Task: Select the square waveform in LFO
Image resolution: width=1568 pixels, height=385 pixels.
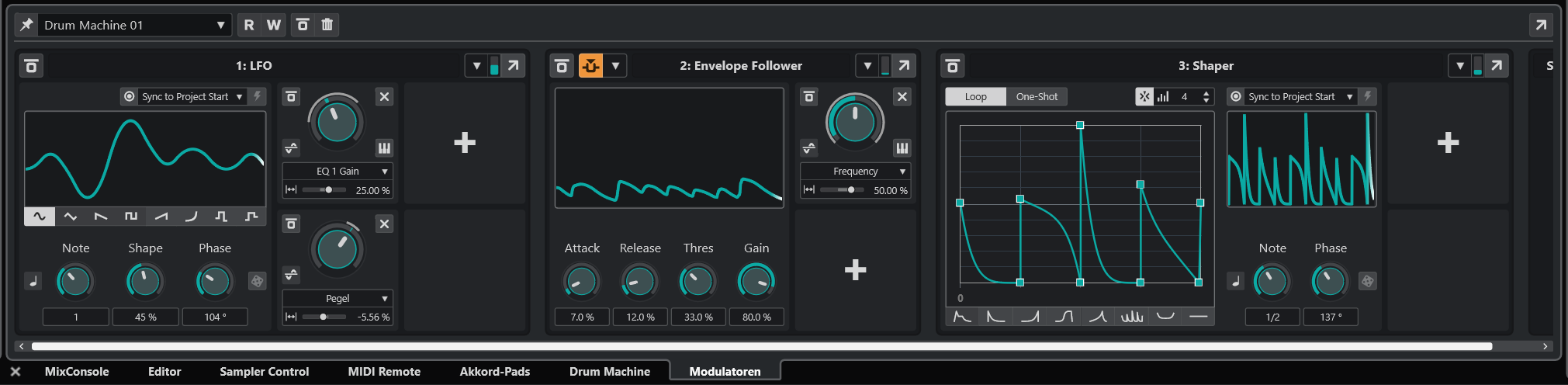Action: click(130, 217)
